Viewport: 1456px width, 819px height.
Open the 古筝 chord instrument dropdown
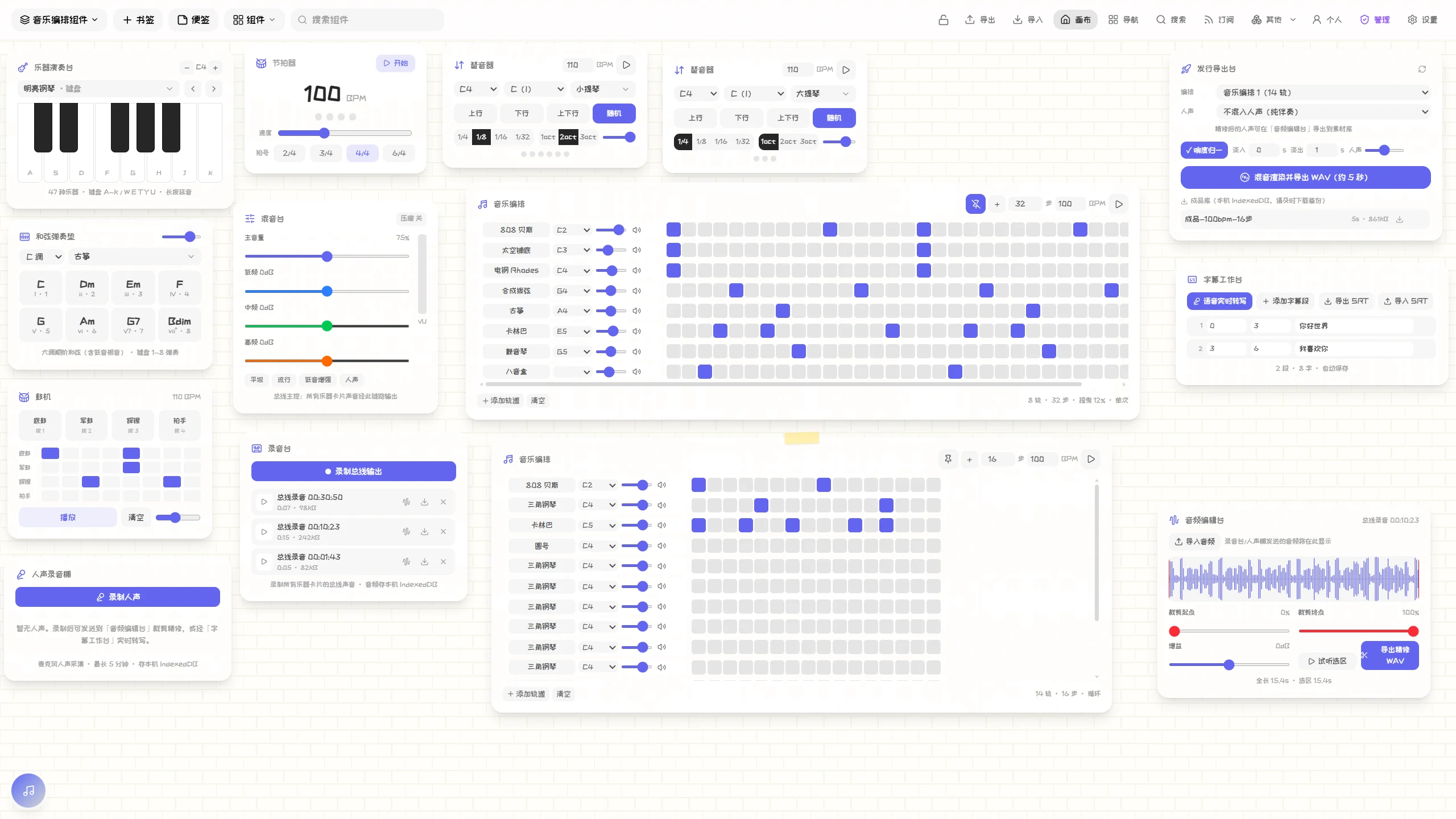point(134,257)
